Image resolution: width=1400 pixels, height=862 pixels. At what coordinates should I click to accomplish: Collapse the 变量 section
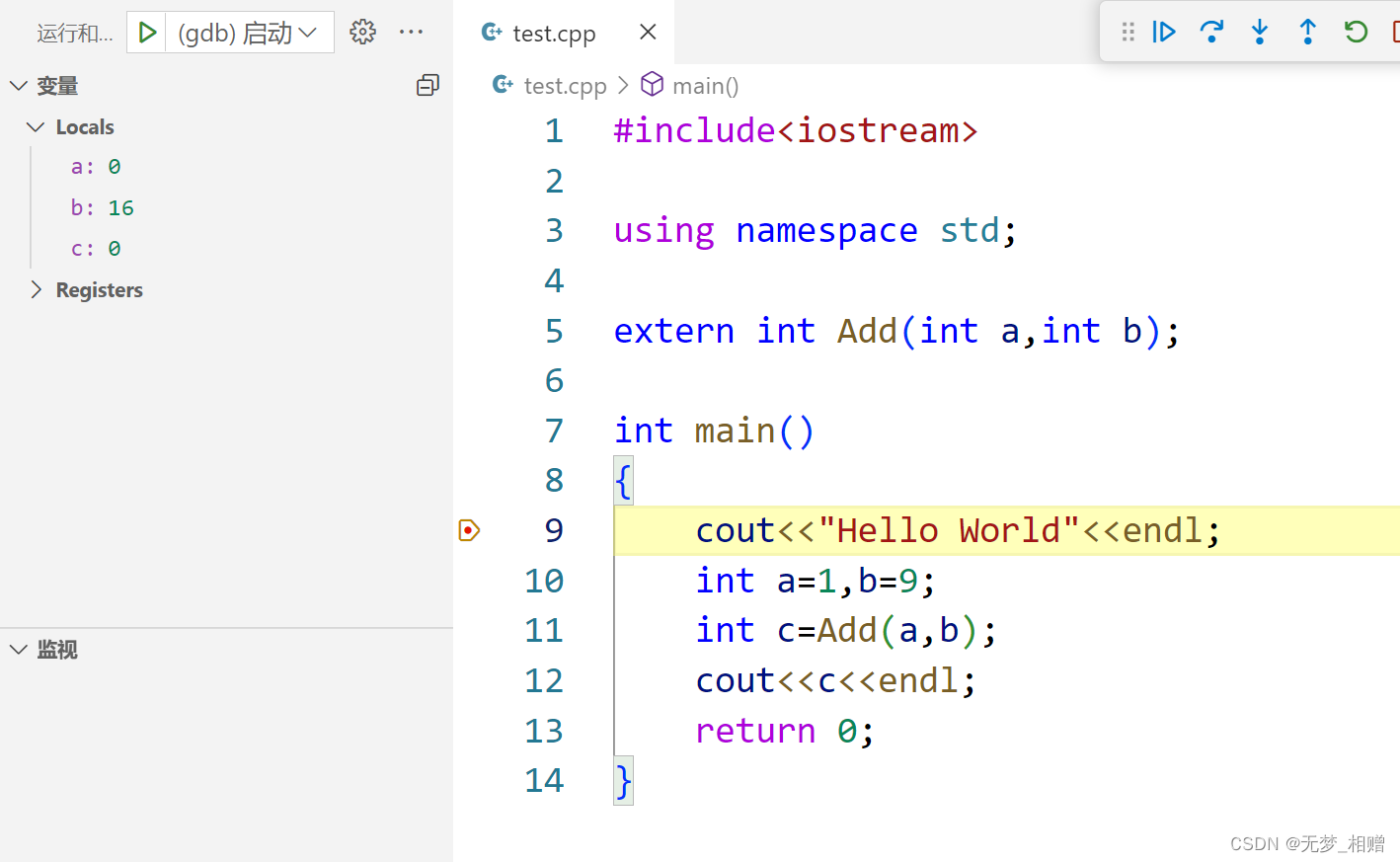18,86
